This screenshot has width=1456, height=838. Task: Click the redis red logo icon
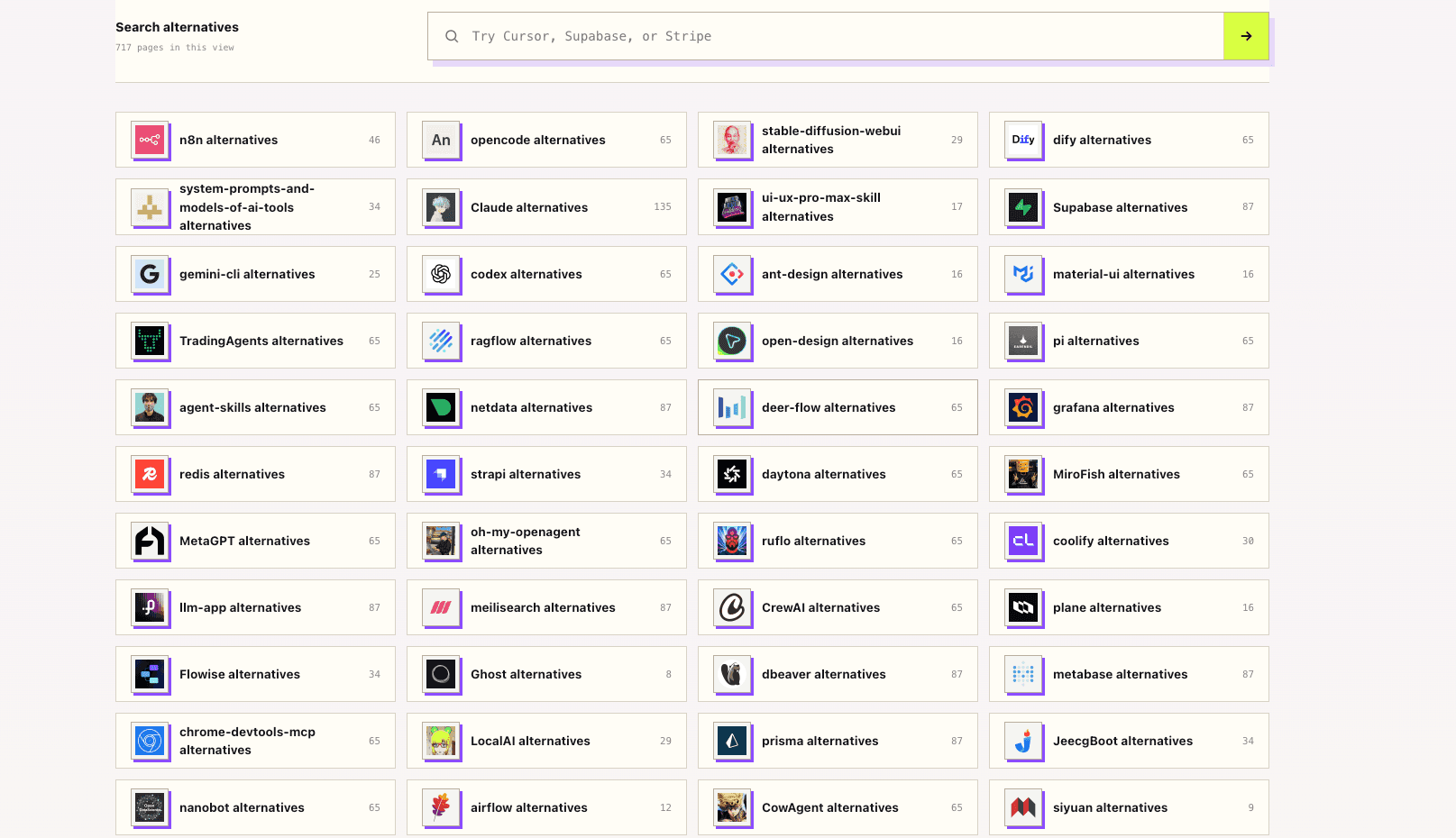click(150, 474)
